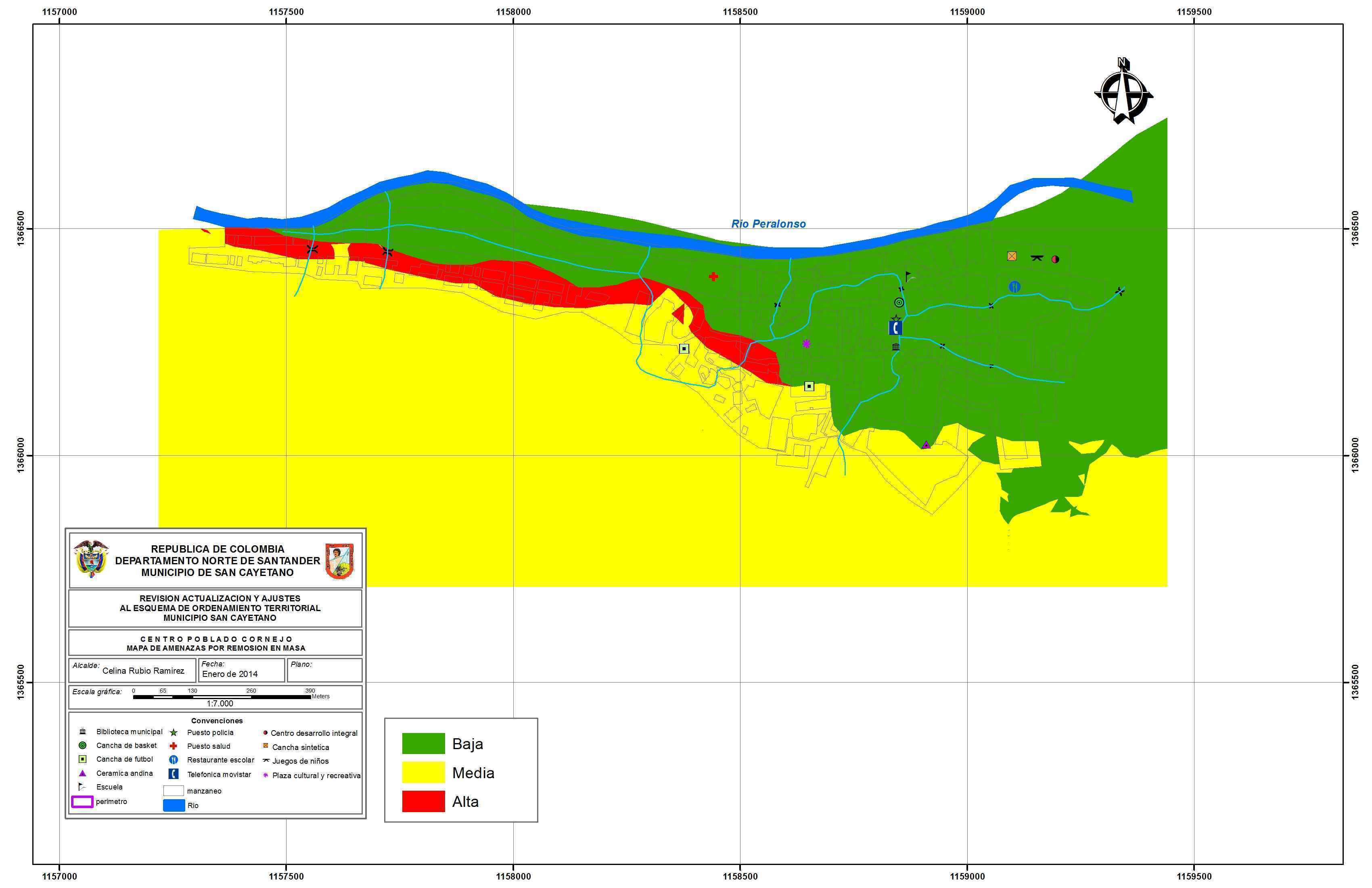Click the yellow Media legend swatch
Screen dimensions: 1372x888
pyautogui.click(x=423, y=773)
